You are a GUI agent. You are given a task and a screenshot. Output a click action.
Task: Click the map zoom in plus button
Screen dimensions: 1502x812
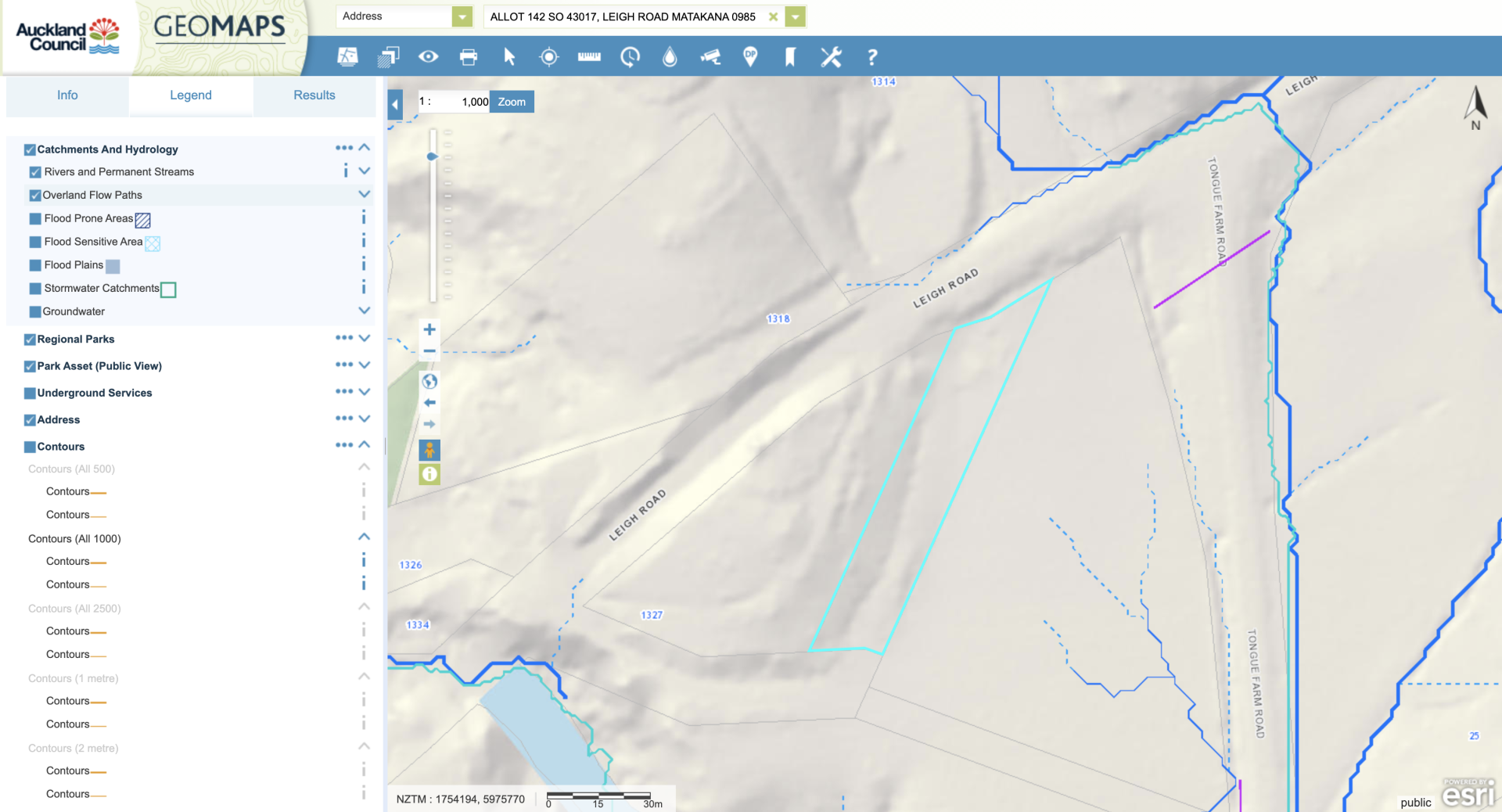429,329
